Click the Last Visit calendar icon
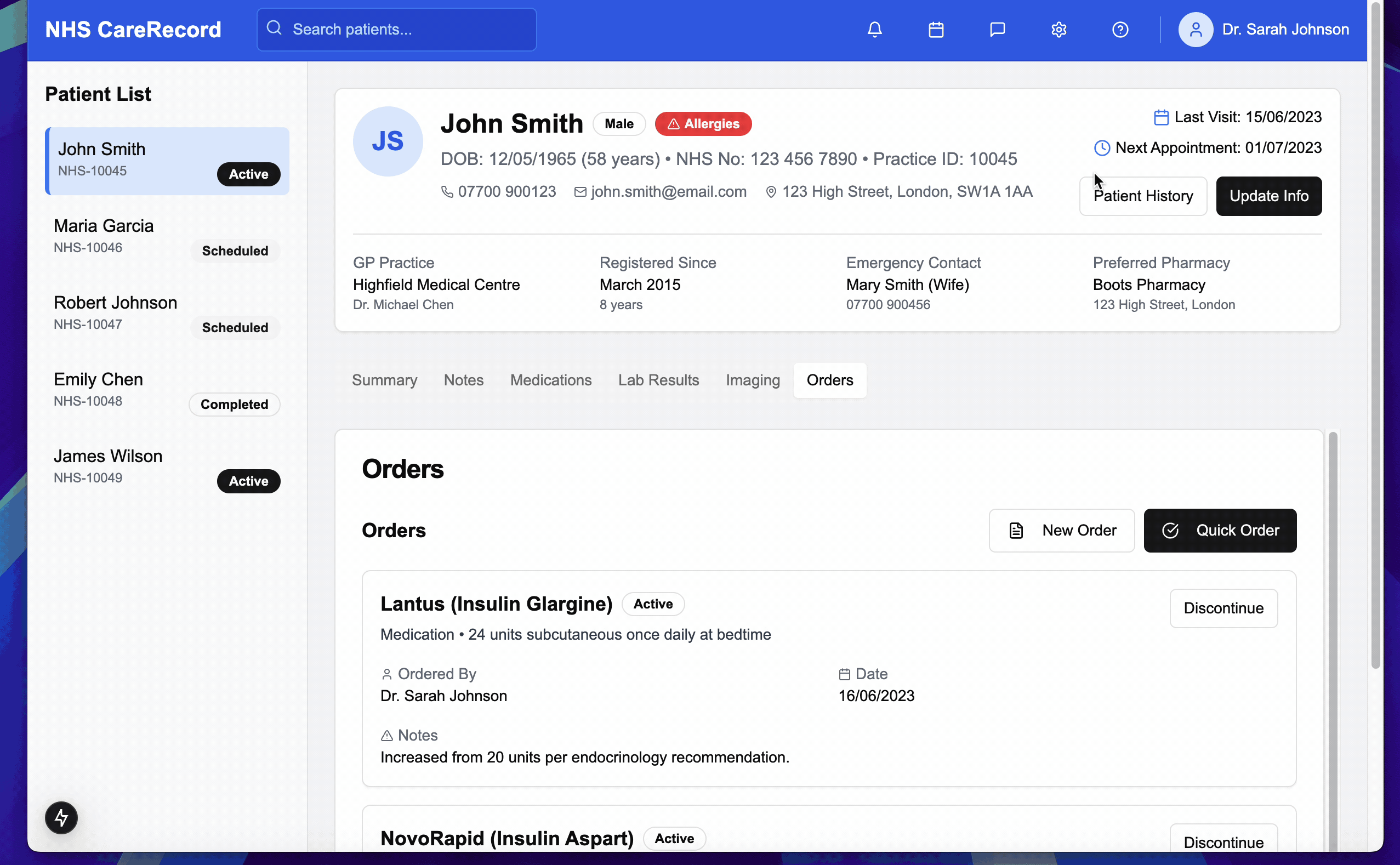The width and height of the screenshot is (1400, 865). (x=1161, y=117)
